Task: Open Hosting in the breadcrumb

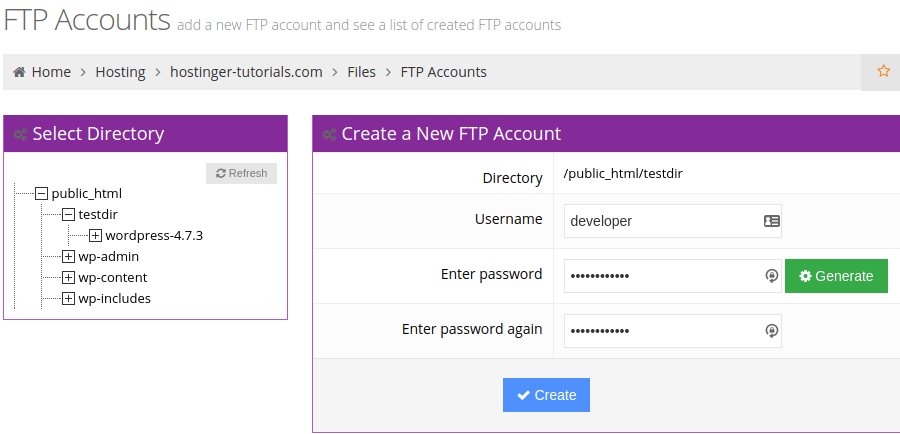Action: pos(120,72)
